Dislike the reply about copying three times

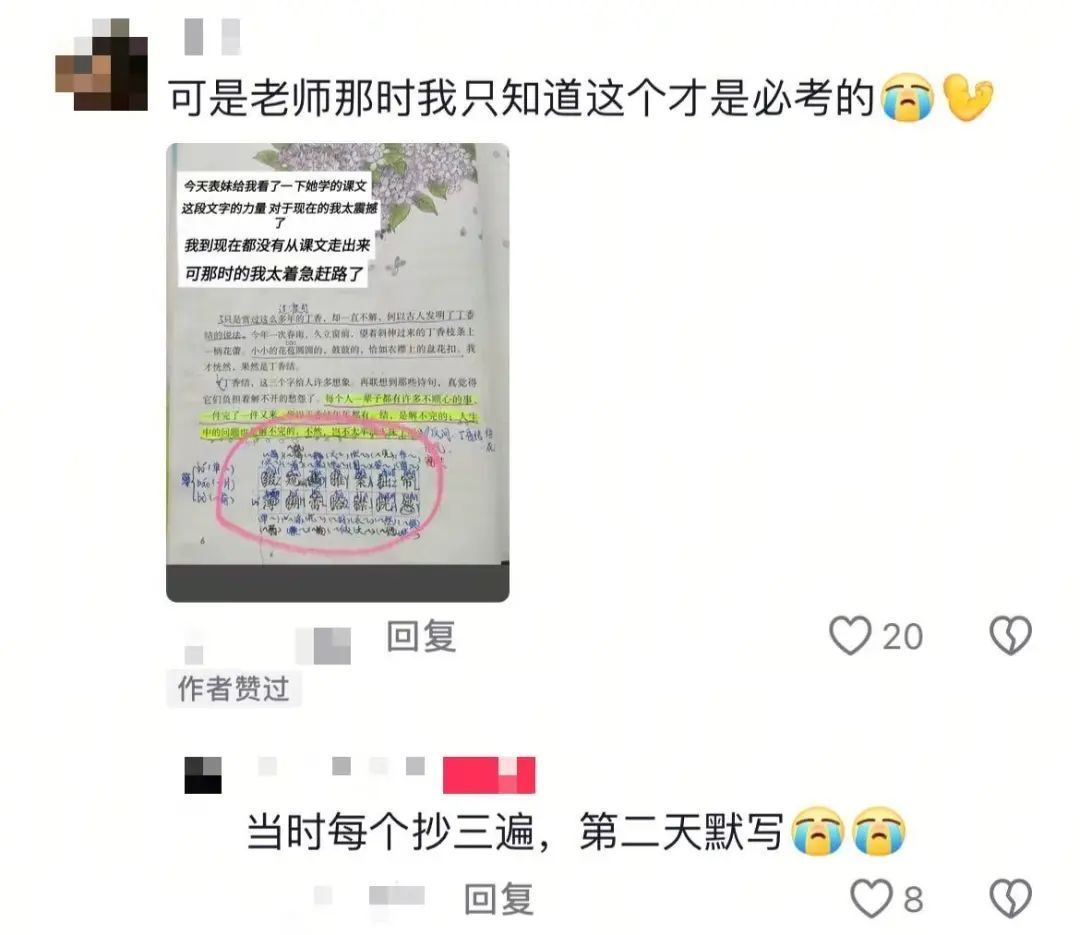(x=1010, y=898)
